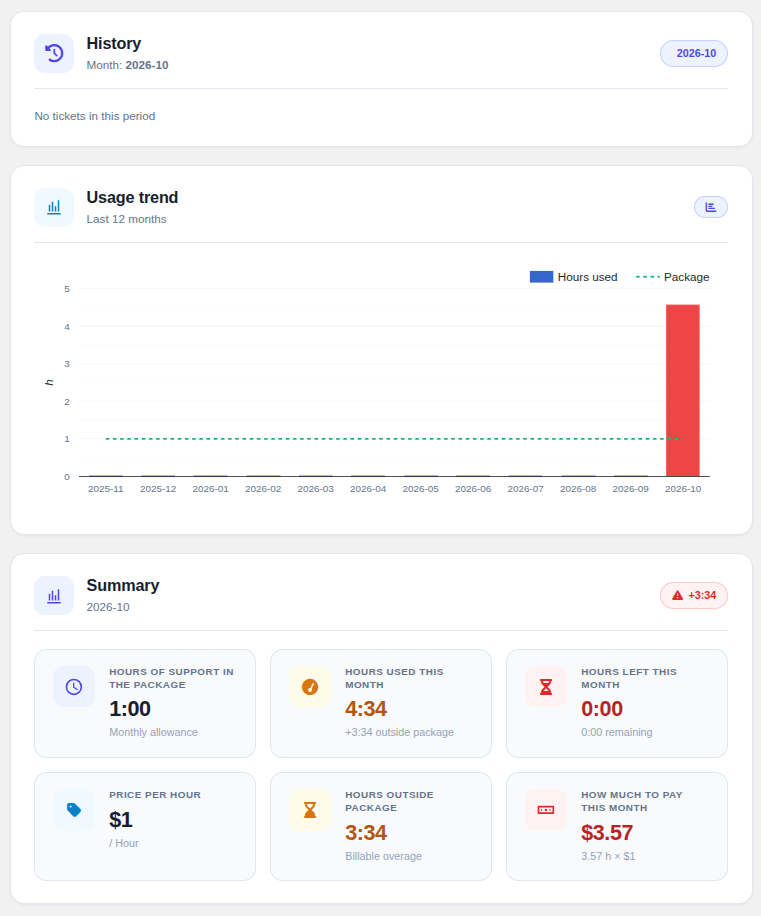Click the 'Usage trend' heading
This screenshot has width=761, height=916.
click(132, 197)
